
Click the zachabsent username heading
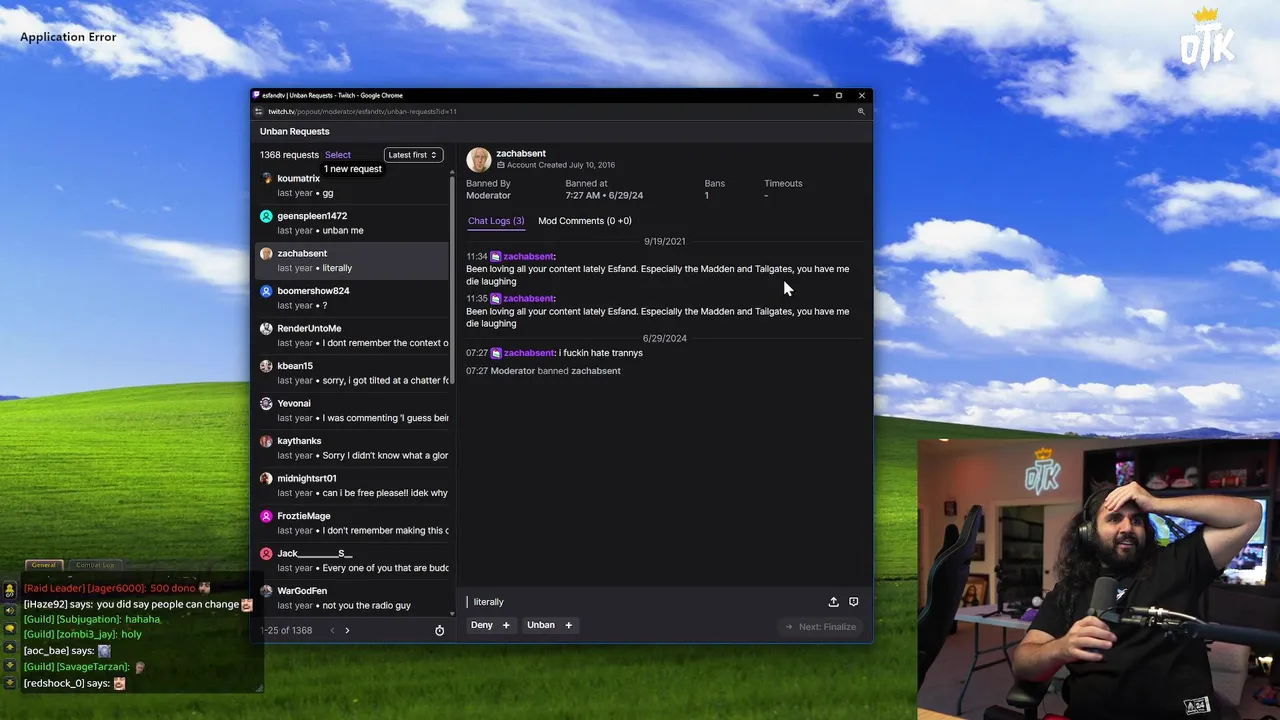[521, 153]
